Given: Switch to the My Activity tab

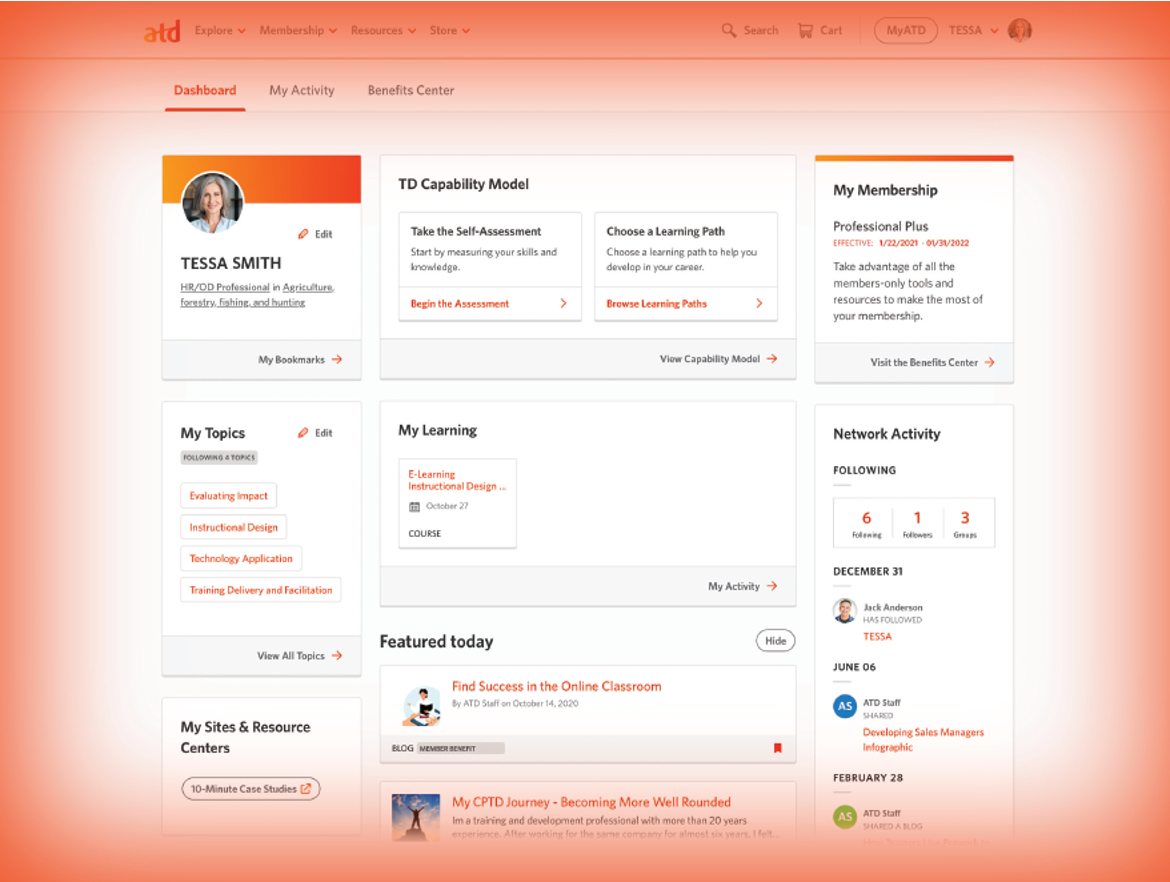Looking at the screenshot, I should 302,90.
